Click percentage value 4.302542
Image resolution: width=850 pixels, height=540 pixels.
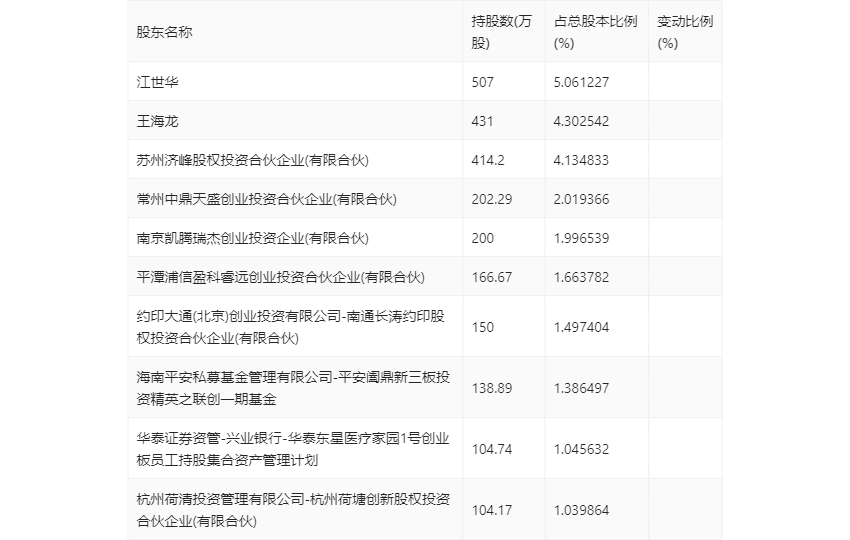coord(581,121)
